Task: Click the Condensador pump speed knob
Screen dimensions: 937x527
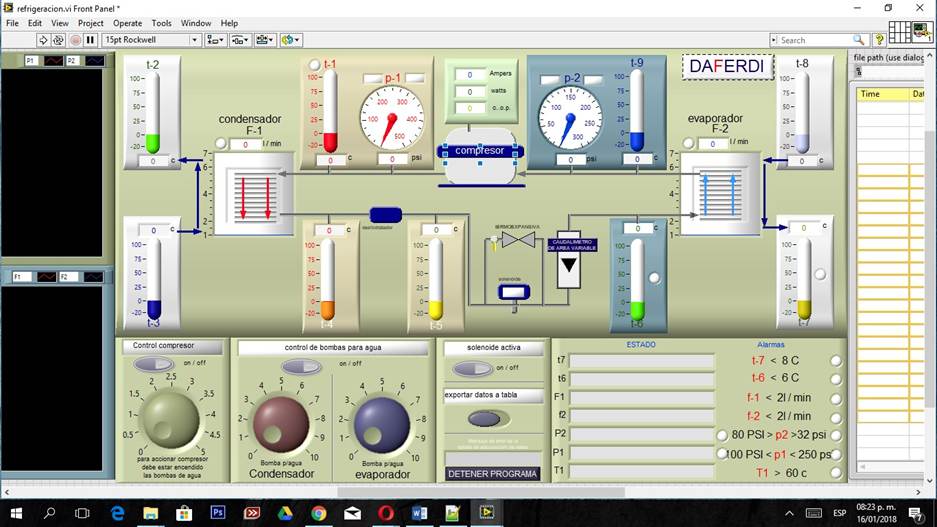Action: coord(281,422)
